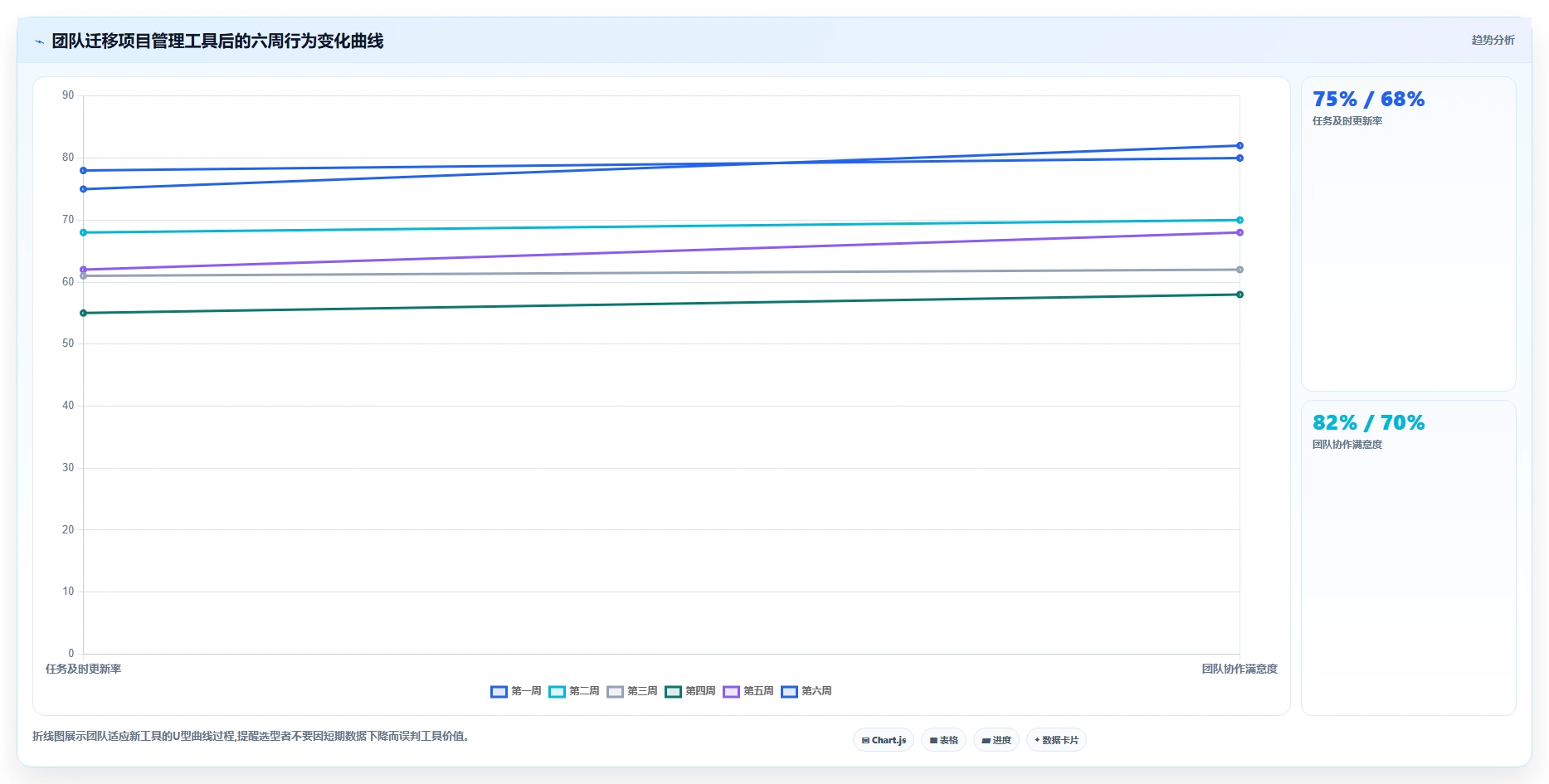Select the 82% / 70% stat card value
Image resolution: width=1549 pixels, height=784 pixels.
1368,423
